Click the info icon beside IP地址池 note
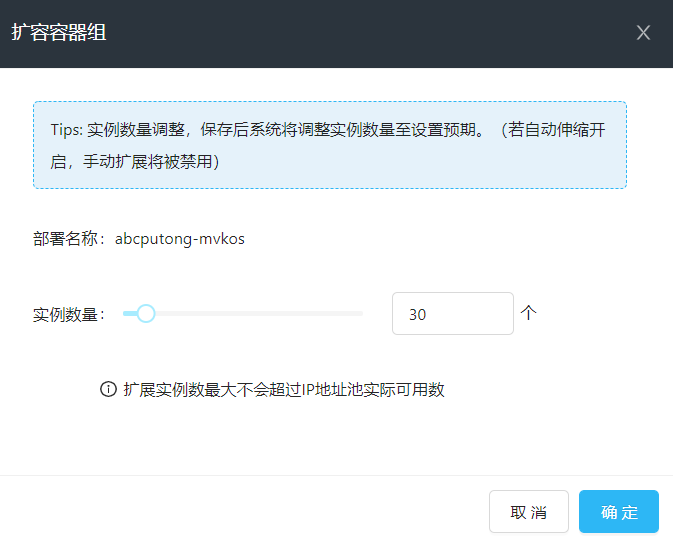Image resolution: width=673 pixels, height=537 pixels. [108, 389]
